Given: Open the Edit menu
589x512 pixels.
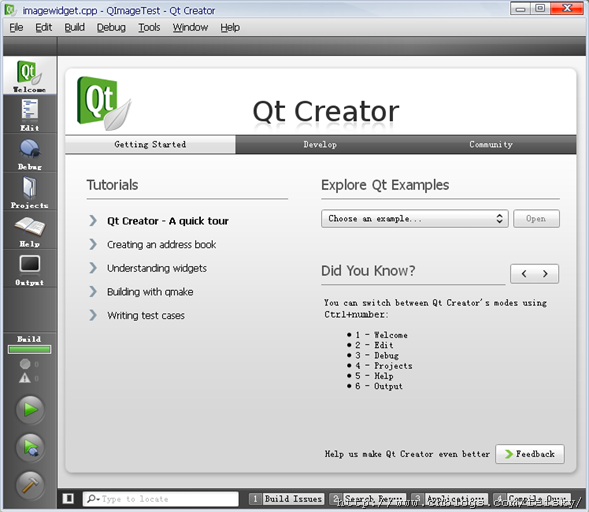Looking at the screenshot, I should (44, 27).
